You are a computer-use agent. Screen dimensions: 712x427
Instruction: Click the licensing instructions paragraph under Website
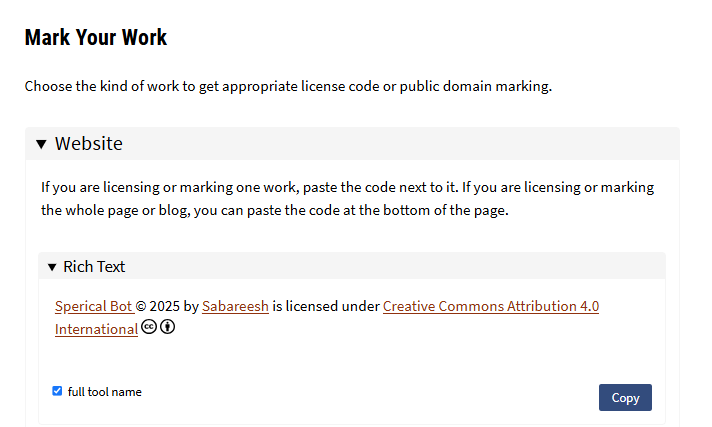click(x=347, y=199)
